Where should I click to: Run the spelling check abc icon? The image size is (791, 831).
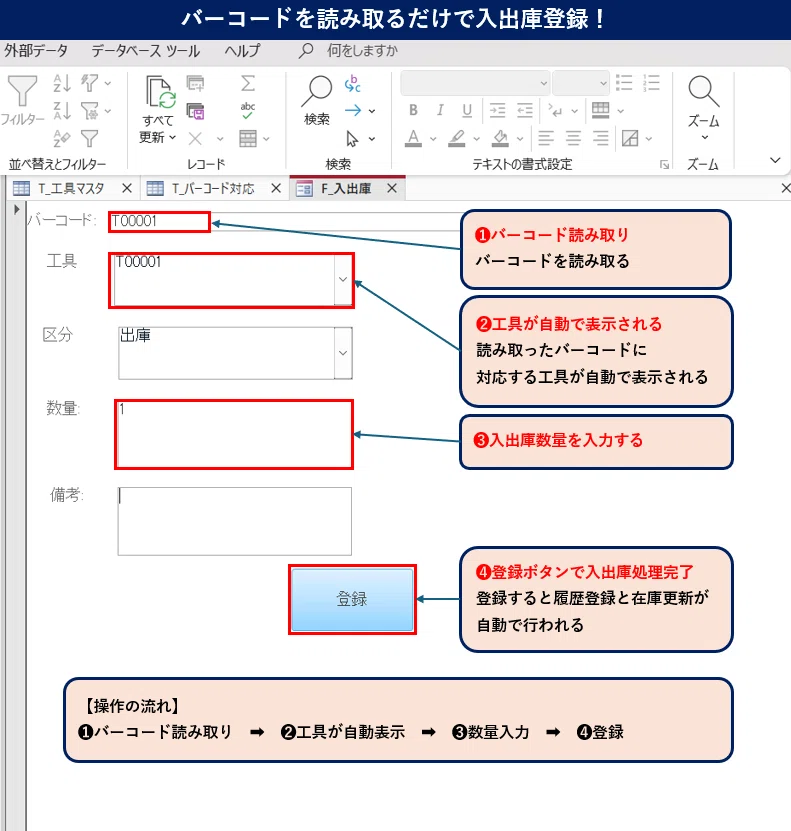[x=247, y=111]
